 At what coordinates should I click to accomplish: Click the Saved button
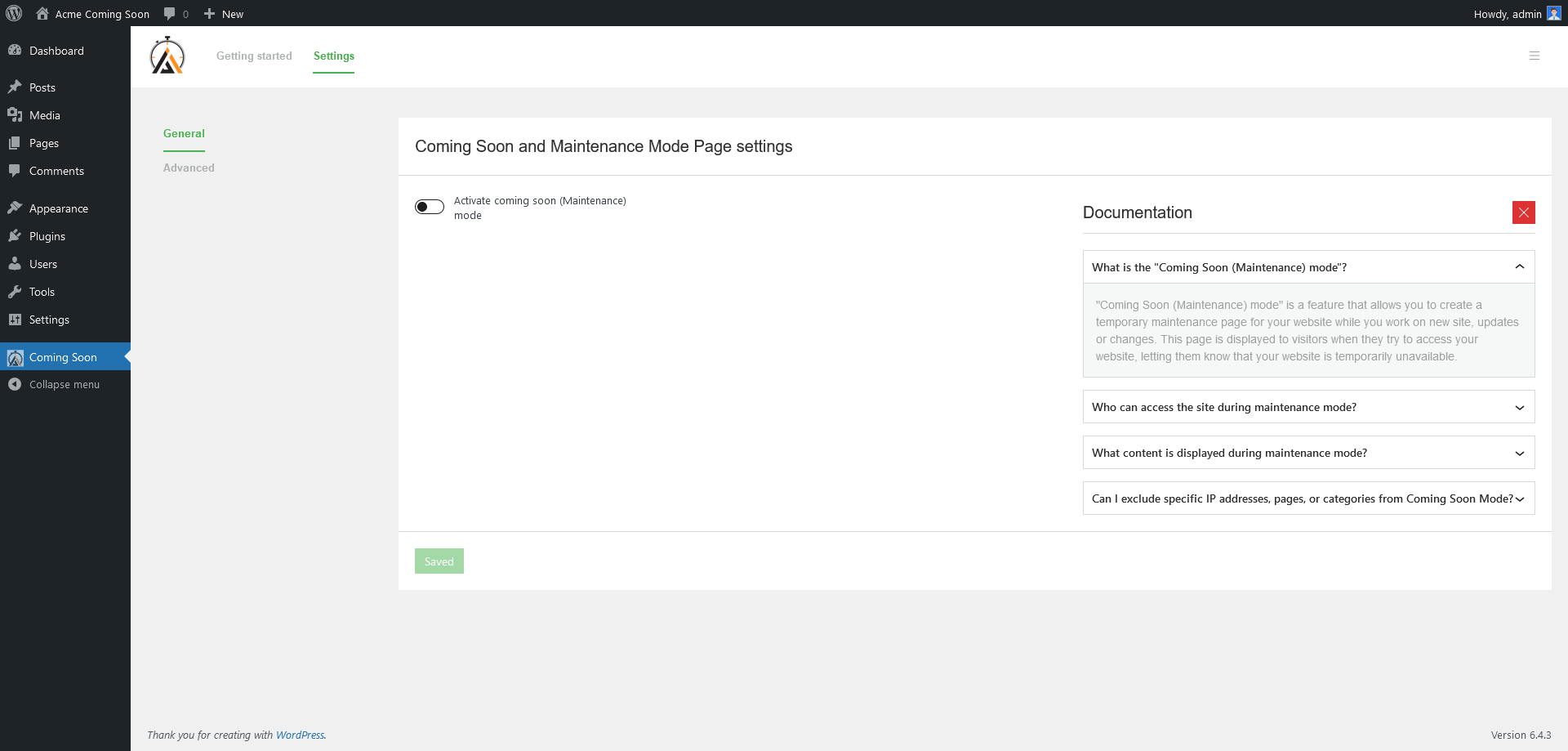(439, 561)
